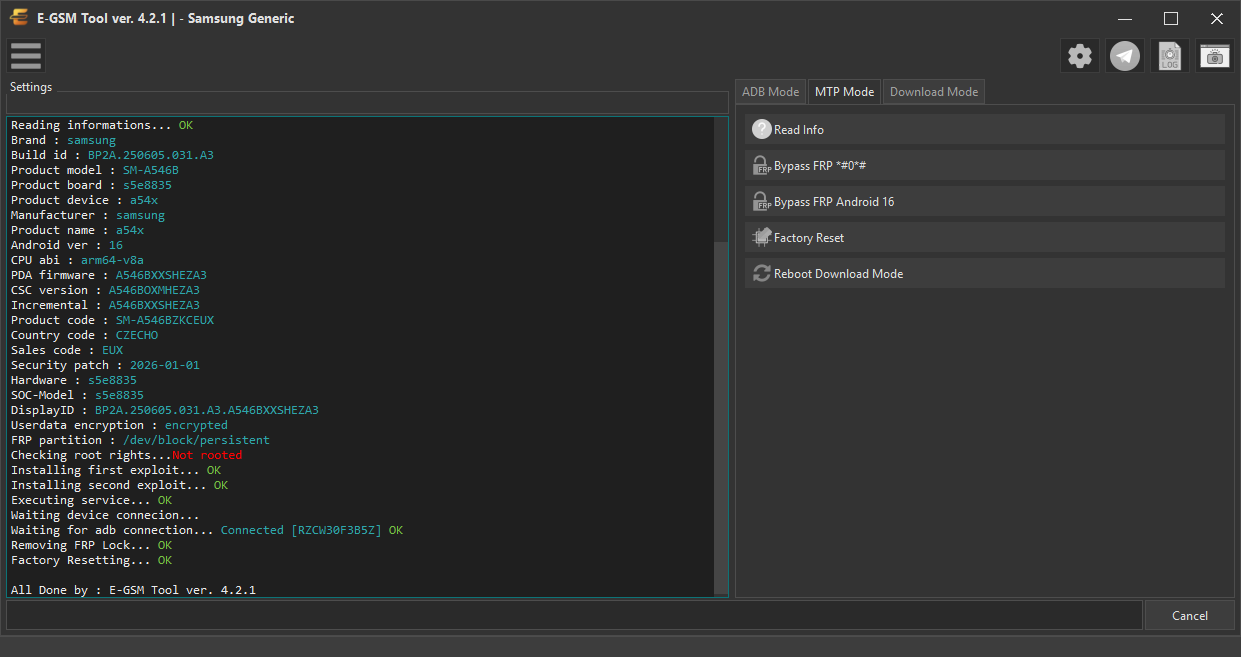Click the Android ver 16 value

tap(116, 245)
